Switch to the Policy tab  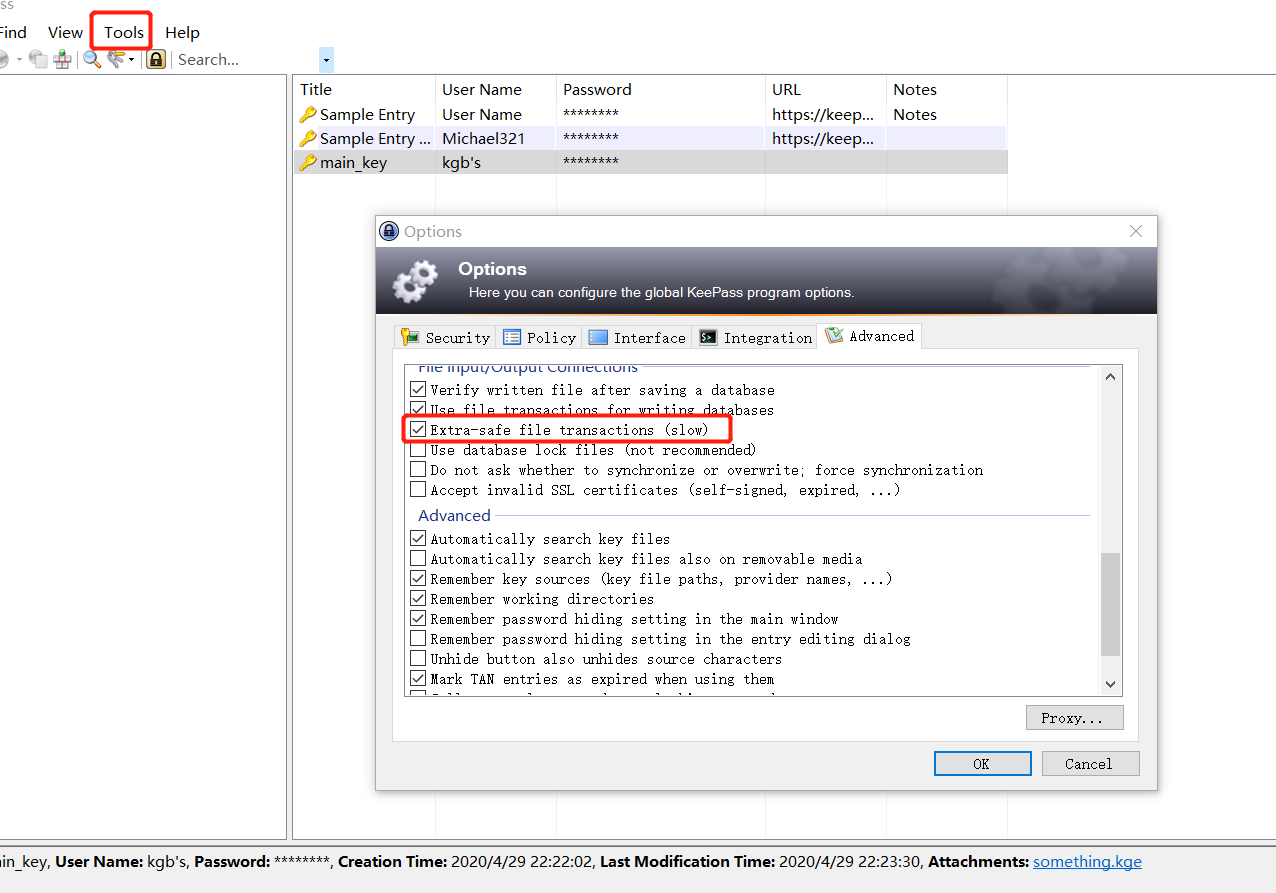click(x=539, y=337)
